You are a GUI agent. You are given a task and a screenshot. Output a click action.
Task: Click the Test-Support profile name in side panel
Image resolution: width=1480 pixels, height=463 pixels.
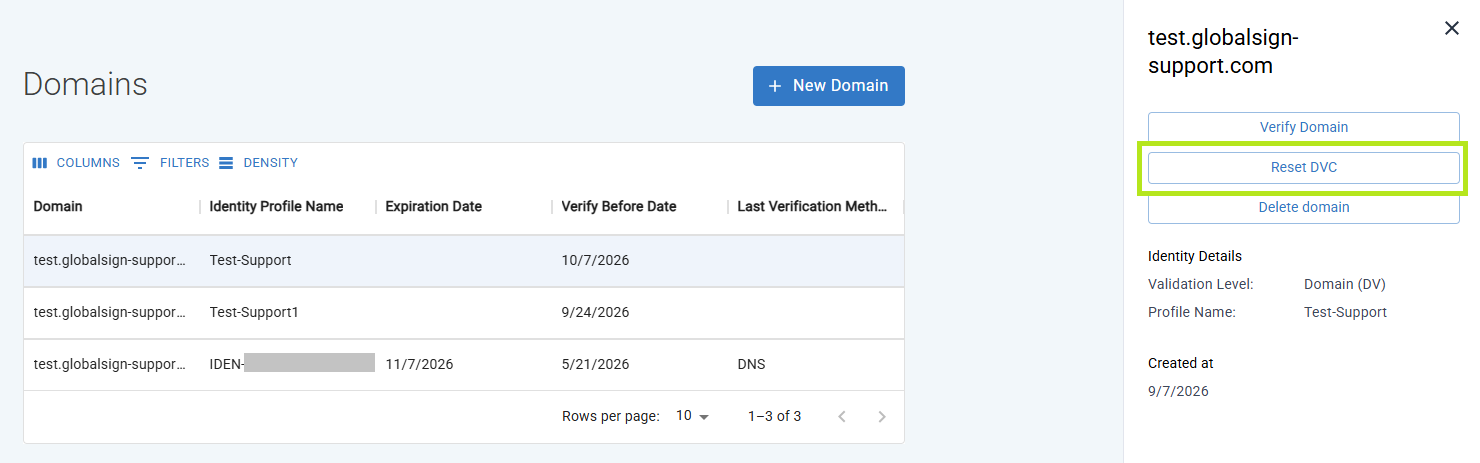pos(1346,313)
